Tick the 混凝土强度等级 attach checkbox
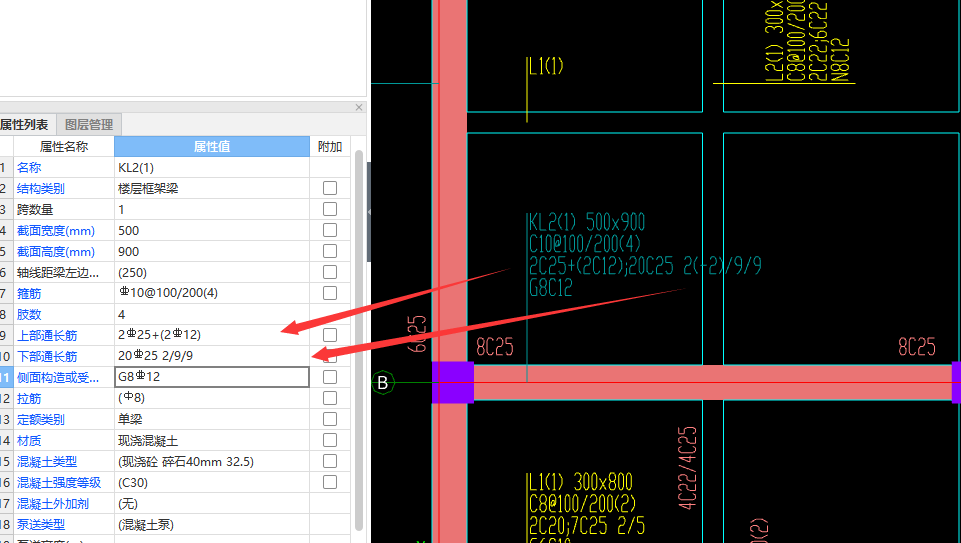Screen dimensions: 961x543 pos(330,482)
